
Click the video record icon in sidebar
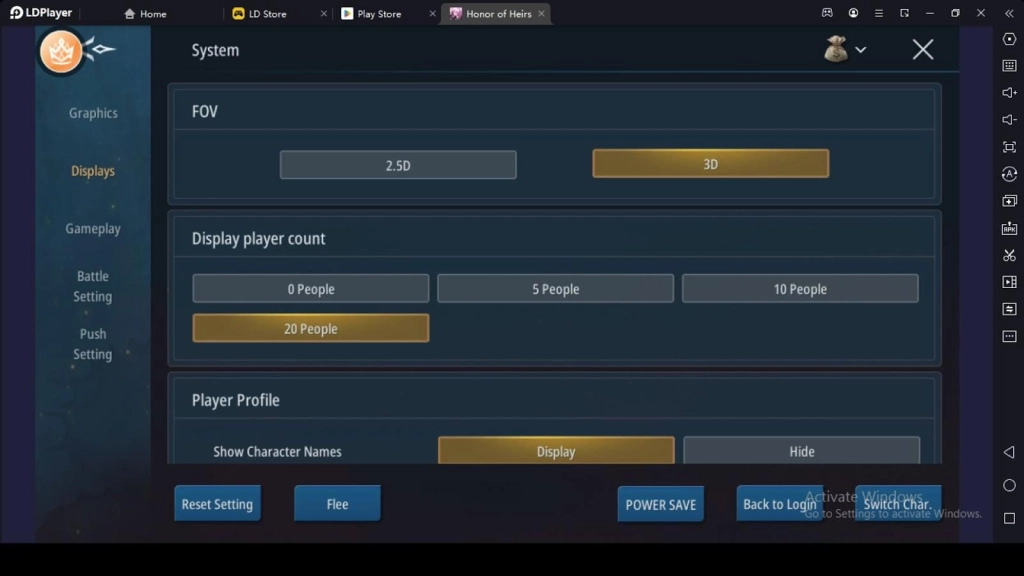(x=1009, y=282)
